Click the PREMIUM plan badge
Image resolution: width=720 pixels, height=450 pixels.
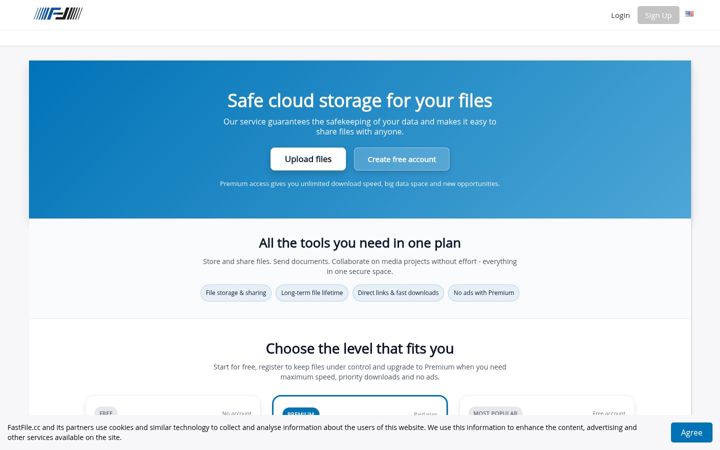click(x=301, y=412)
